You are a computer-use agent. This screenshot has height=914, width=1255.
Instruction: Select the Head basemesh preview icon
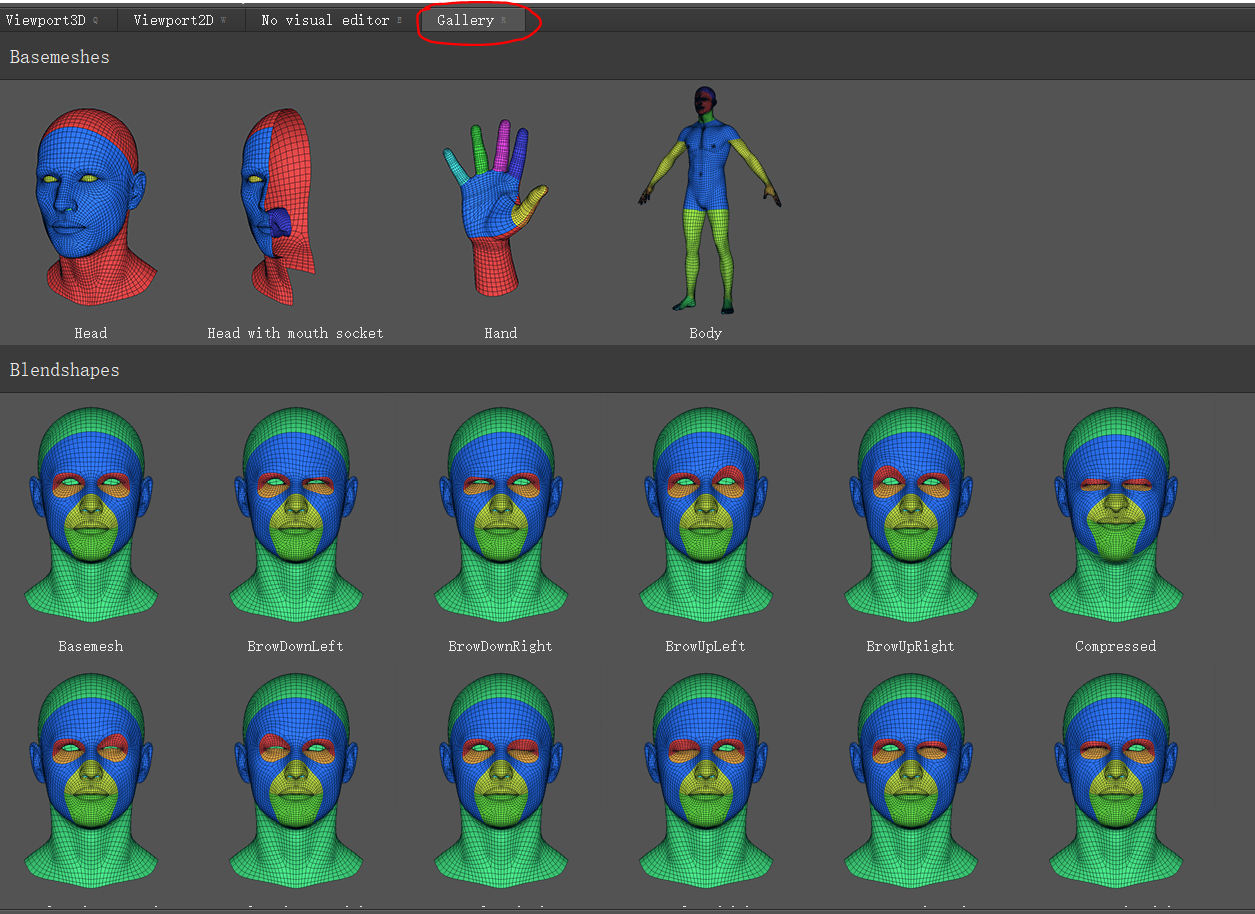pos(91,205)
